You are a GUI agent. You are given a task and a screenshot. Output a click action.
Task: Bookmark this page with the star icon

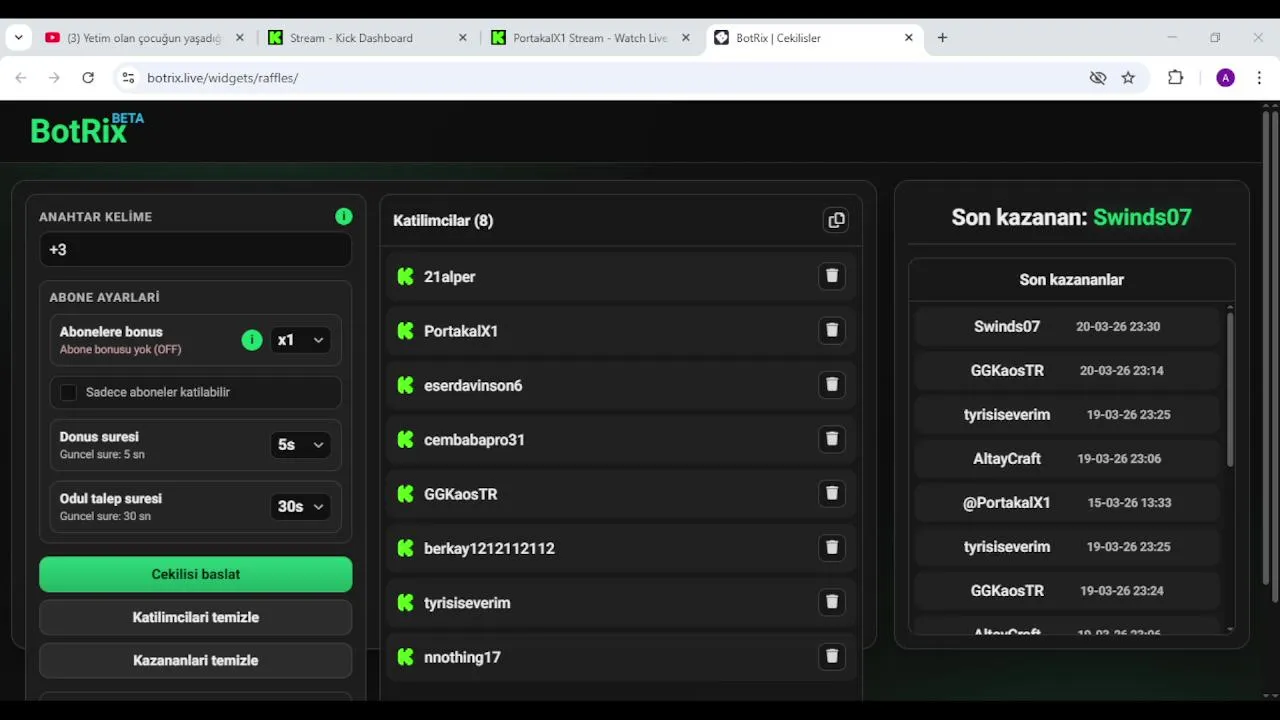pyautogui.click(x=1128, y=78)
